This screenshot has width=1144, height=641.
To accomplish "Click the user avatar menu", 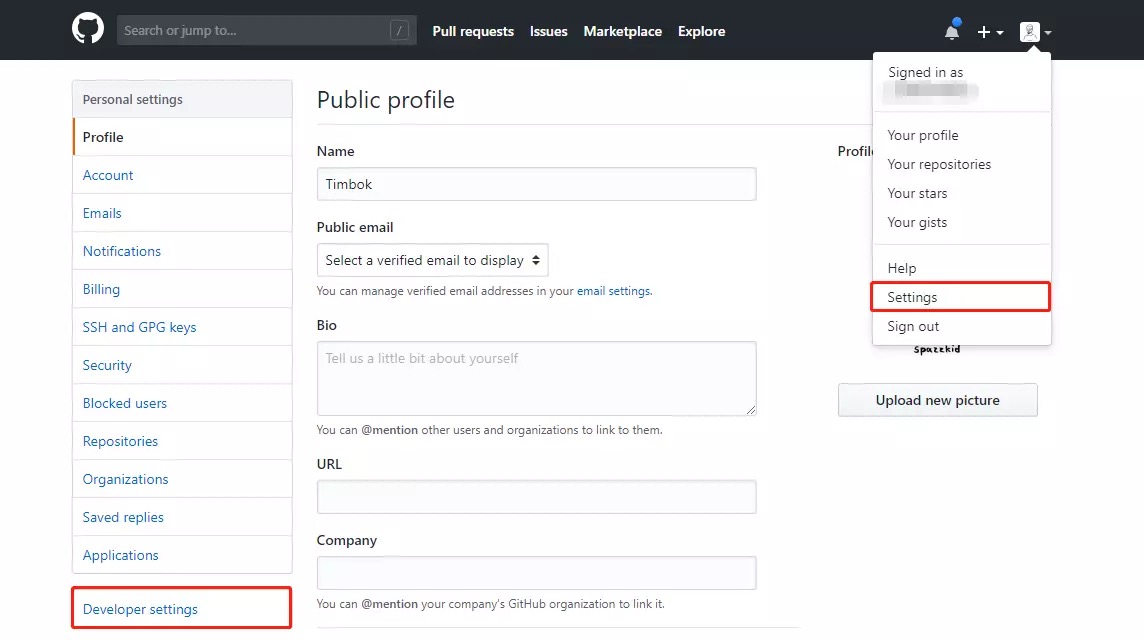I will 1035,31.
